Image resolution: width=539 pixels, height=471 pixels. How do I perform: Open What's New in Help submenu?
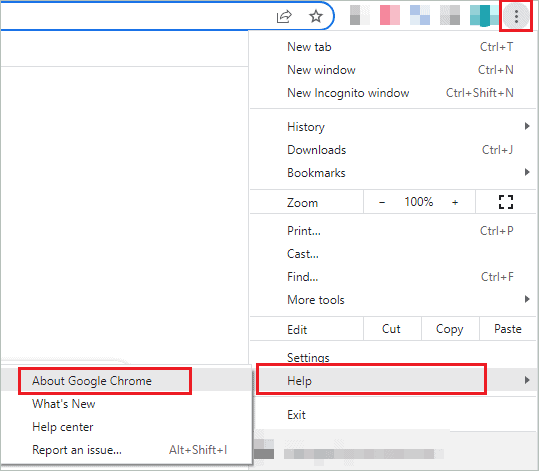tap(126, 404)
